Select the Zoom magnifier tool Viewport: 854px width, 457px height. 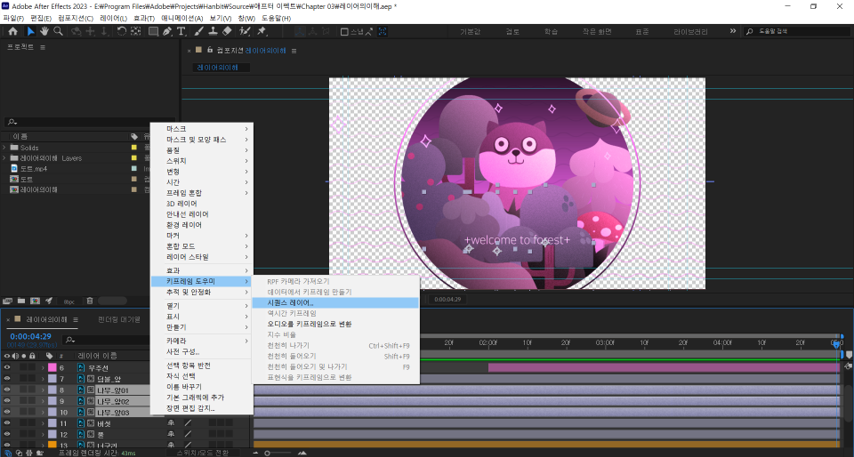point(58,32)
